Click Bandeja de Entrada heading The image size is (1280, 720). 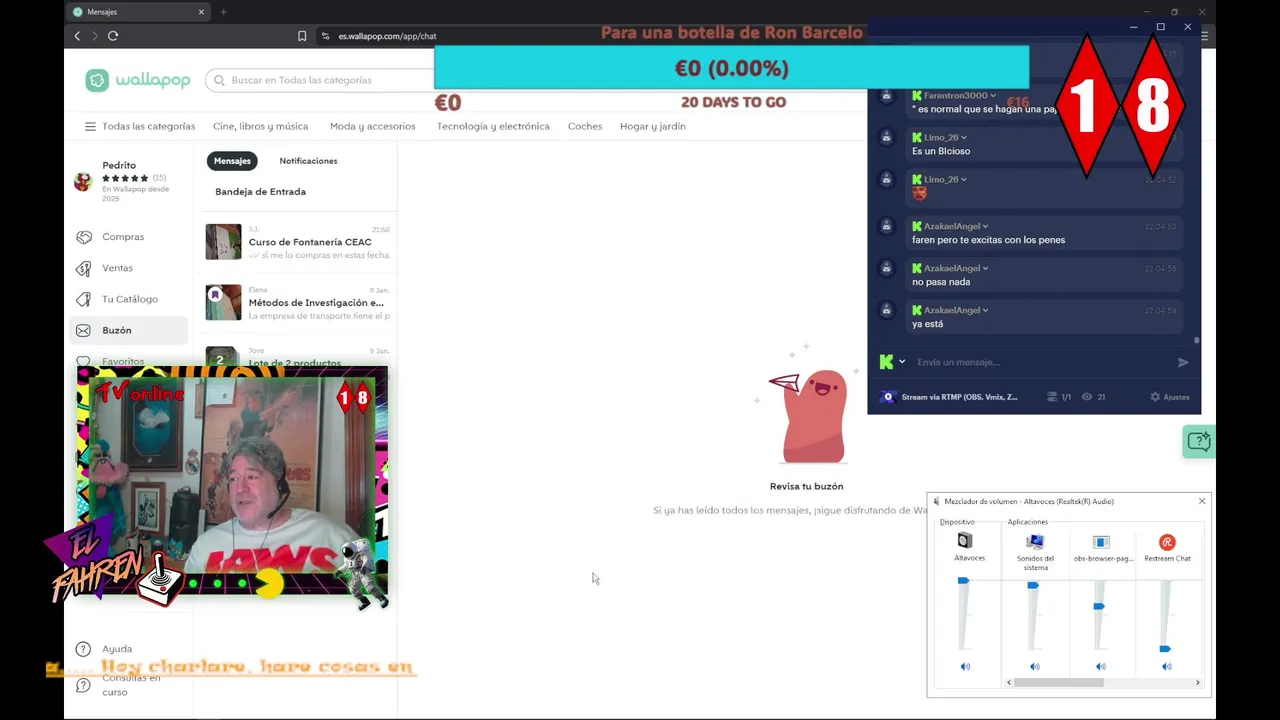tap(260, 192)
